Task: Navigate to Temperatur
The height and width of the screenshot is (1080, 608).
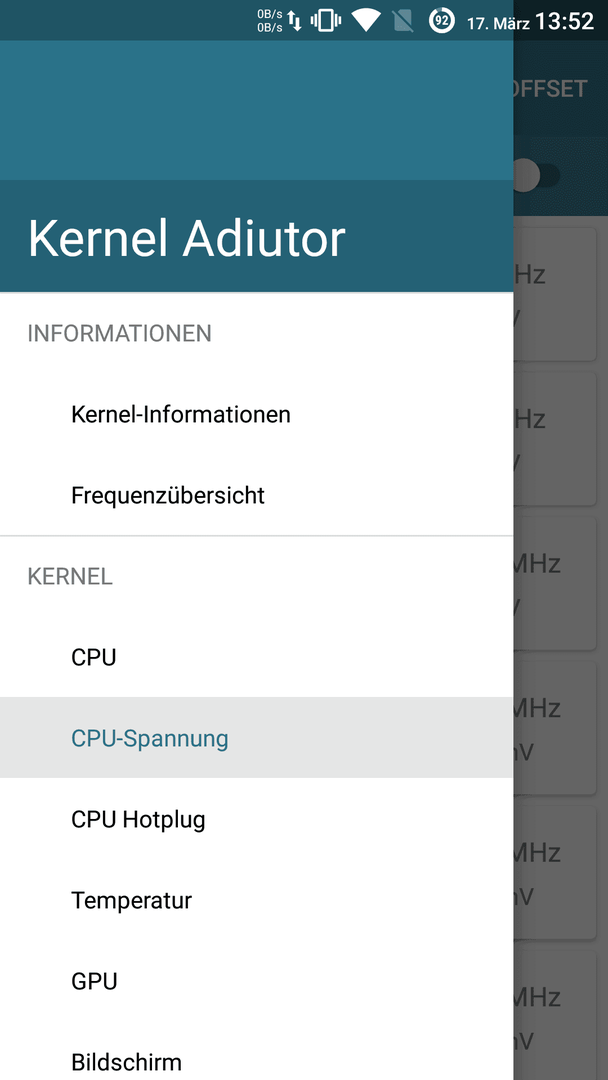Action: coord(131,900)
